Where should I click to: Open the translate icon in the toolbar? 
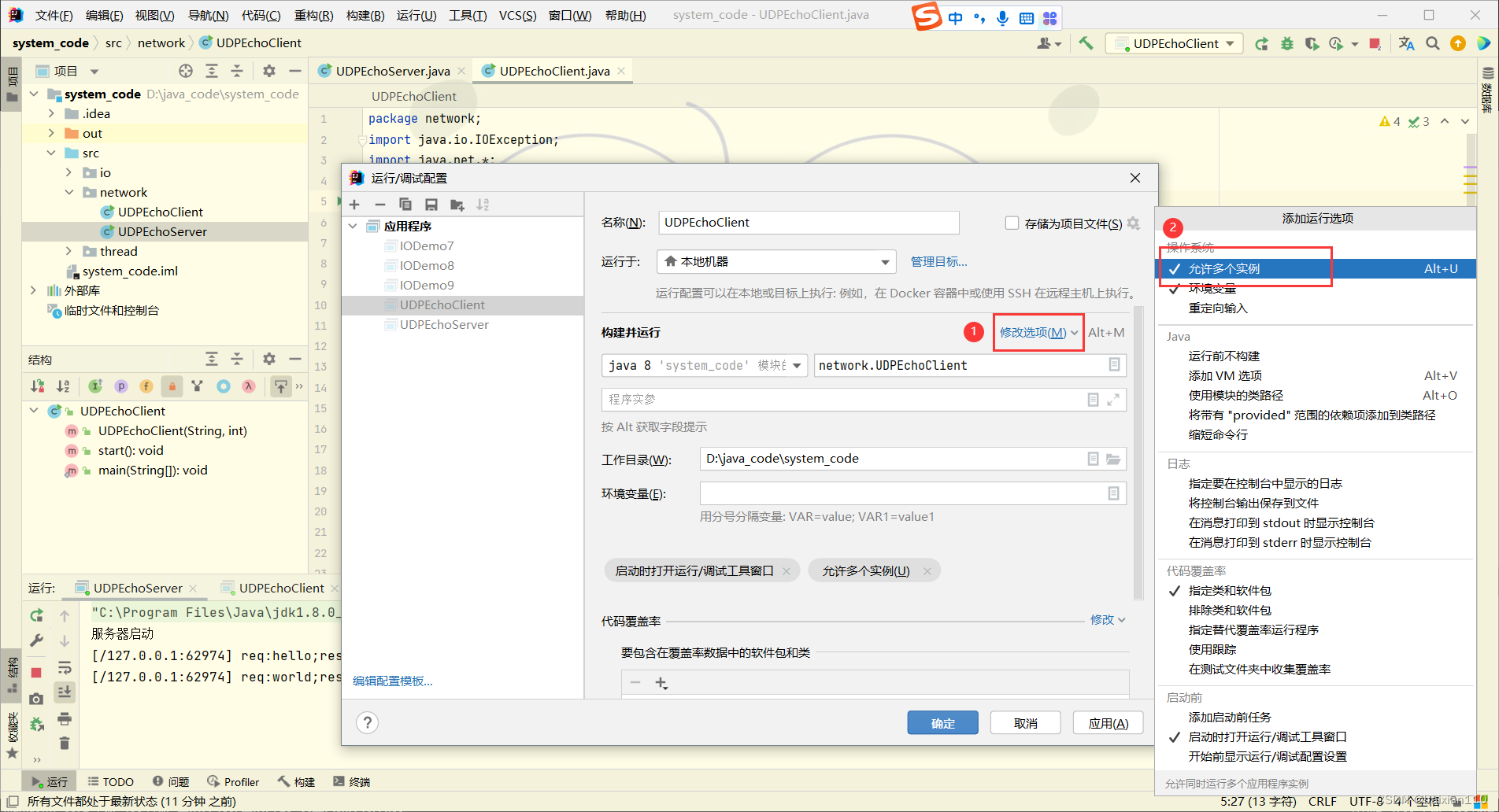tap(1407, 43)
